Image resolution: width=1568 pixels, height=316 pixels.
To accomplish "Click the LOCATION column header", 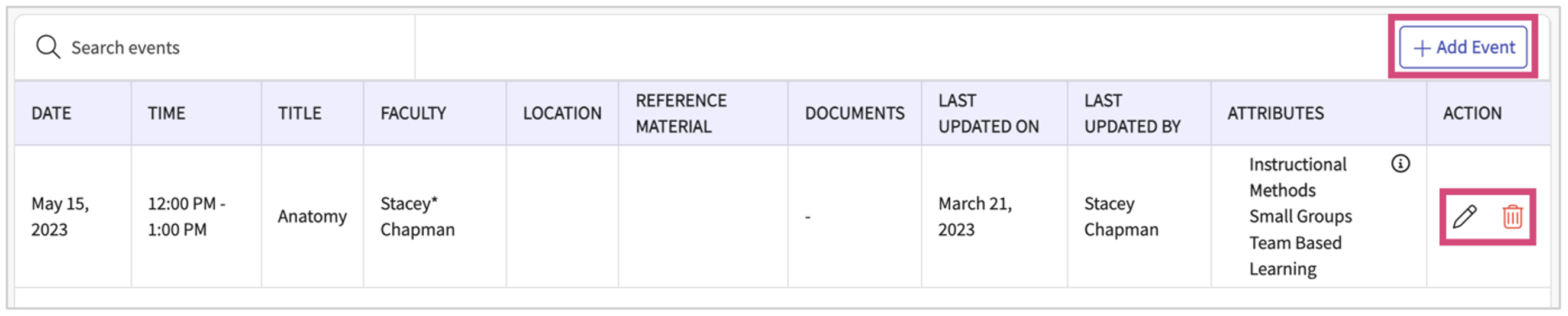I will (563, 113).
